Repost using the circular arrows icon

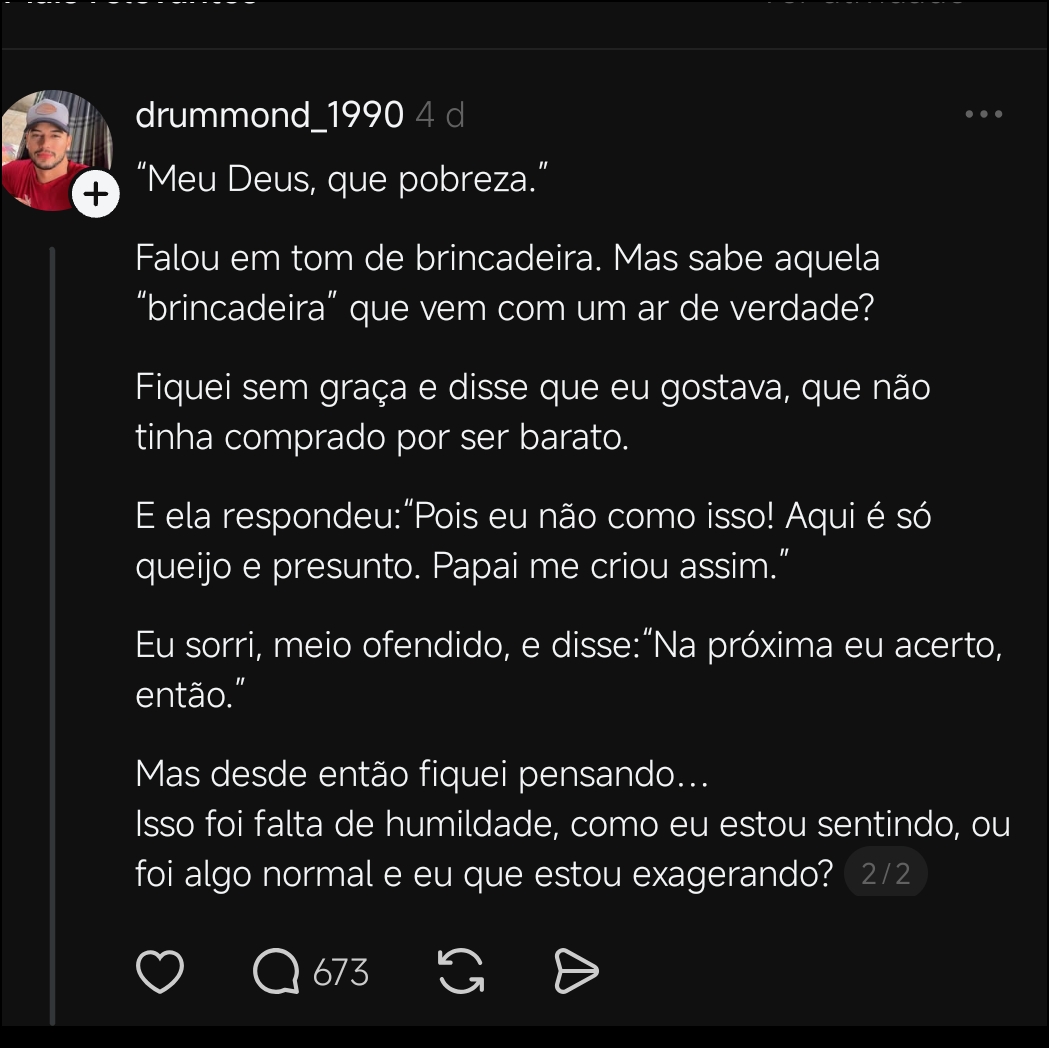click(461, 972)
